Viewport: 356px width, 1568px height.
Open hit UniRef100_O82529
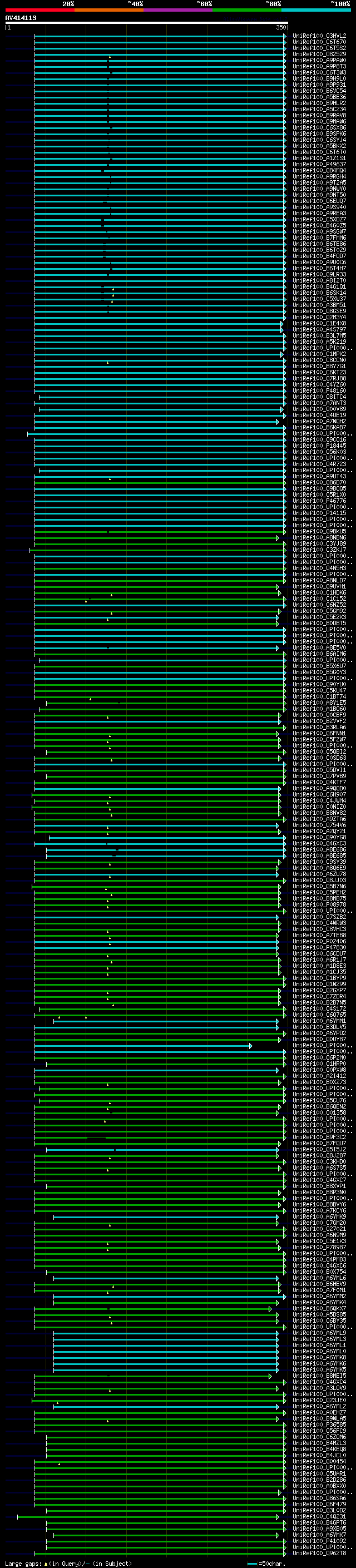point(319,54)
